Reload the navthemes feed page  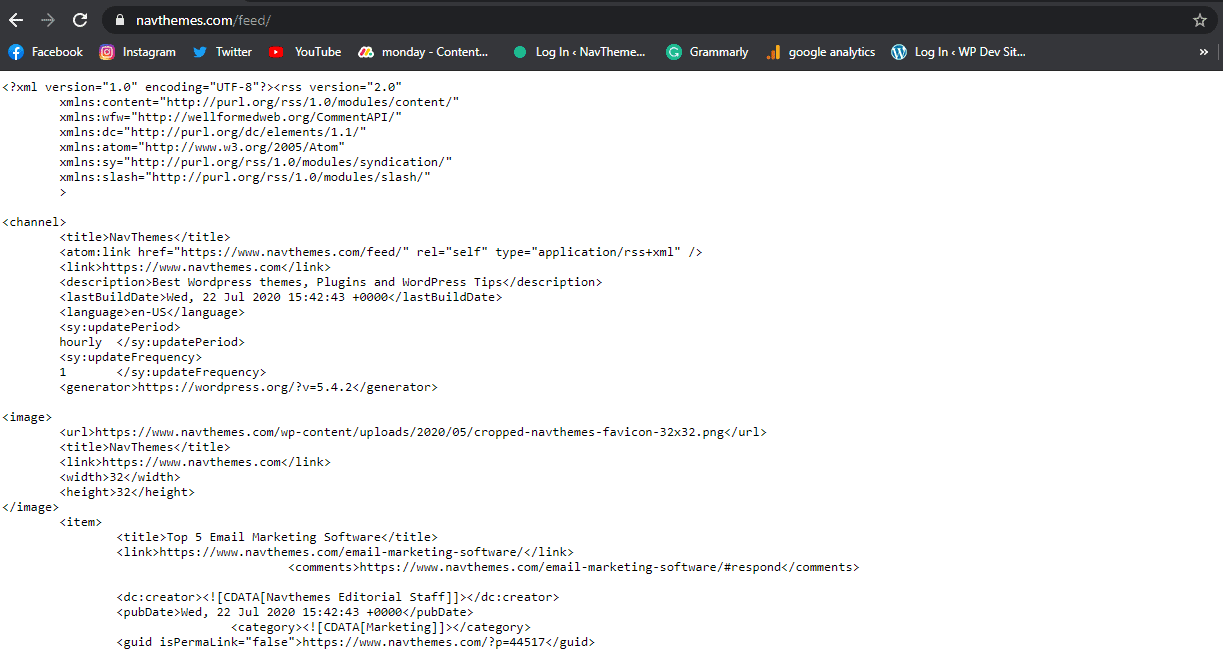[80, 20]
